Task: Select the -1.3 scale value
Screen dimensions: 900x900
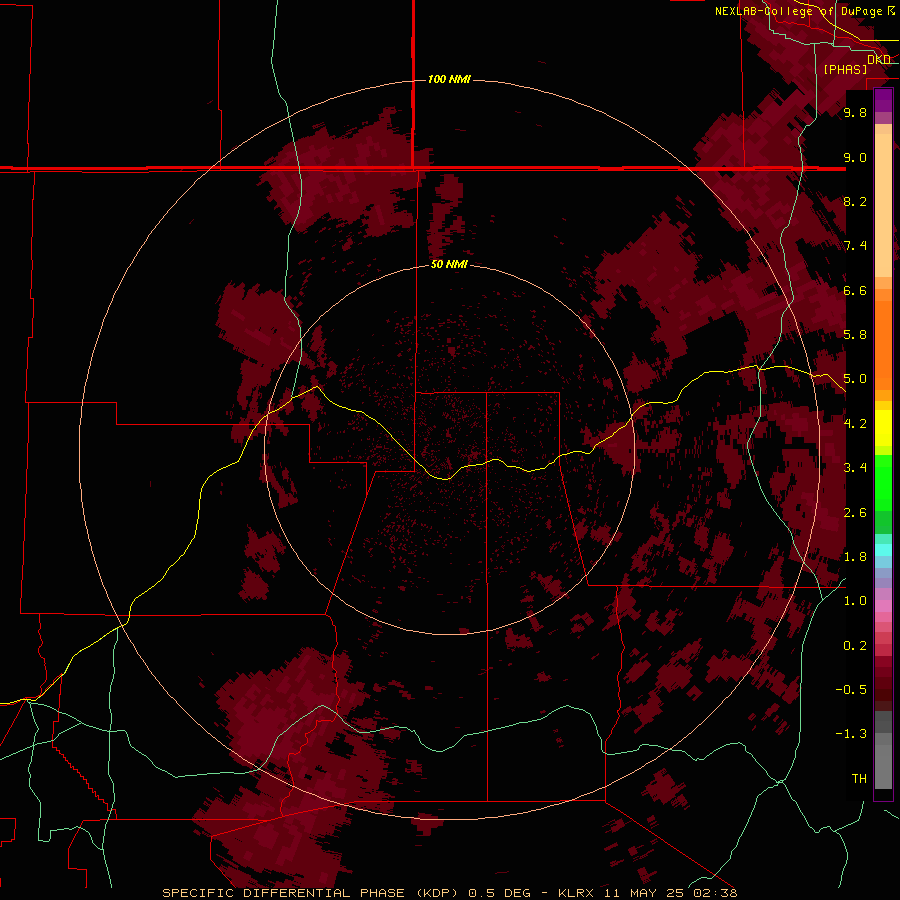Action: pos(851,734)
